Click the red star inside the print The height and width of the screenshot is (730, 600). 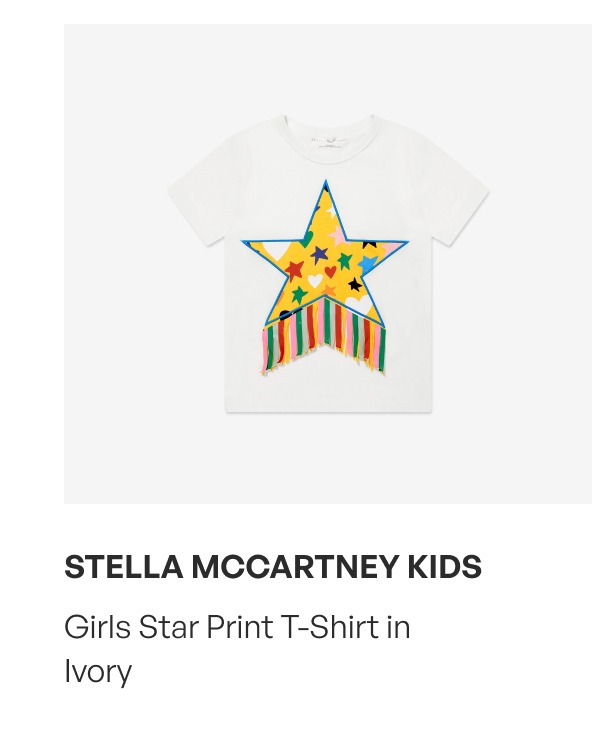(294, 269)
